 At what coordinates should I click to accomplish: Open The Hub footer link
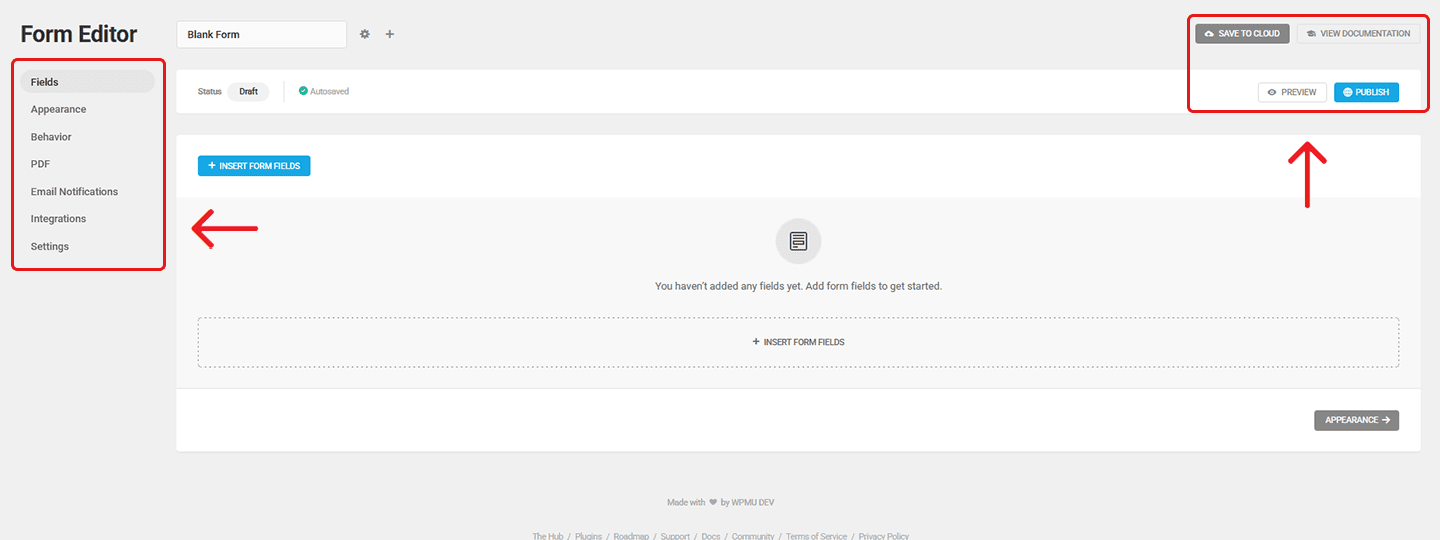[548, 536]
